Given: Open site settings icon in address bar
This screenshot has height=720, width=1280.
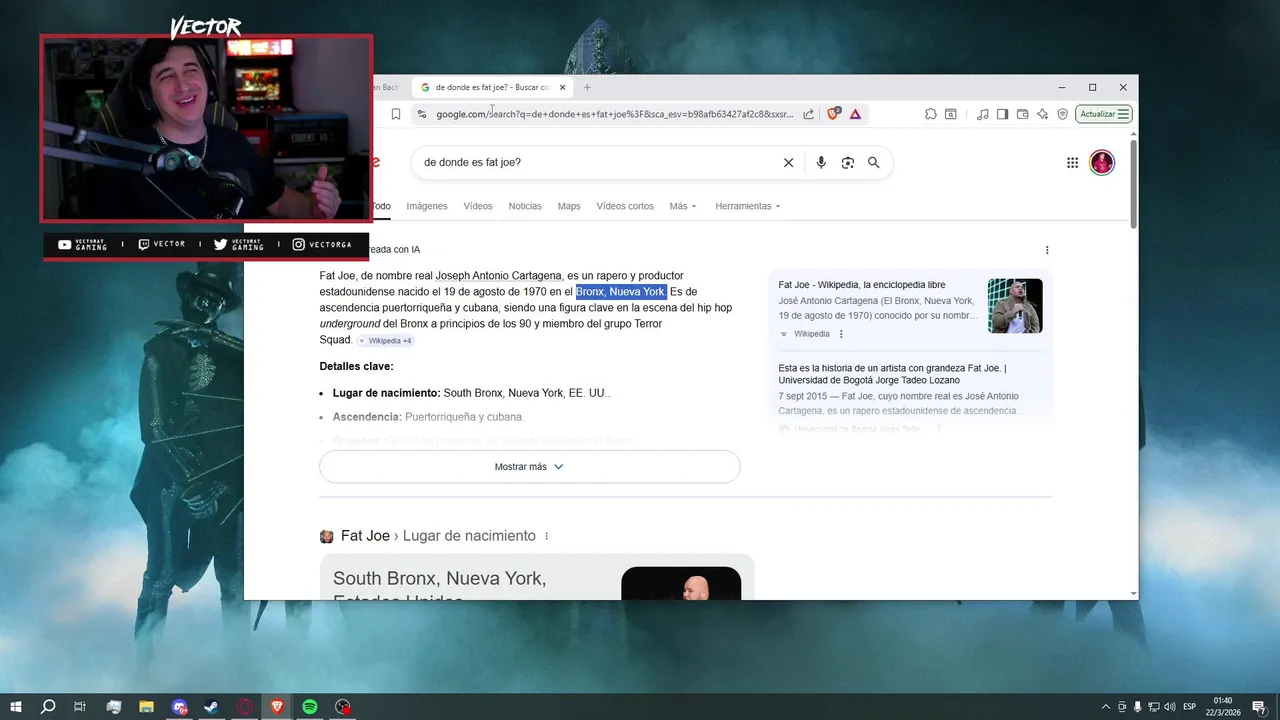Looking at the screenshot, I should click(422, 114).
